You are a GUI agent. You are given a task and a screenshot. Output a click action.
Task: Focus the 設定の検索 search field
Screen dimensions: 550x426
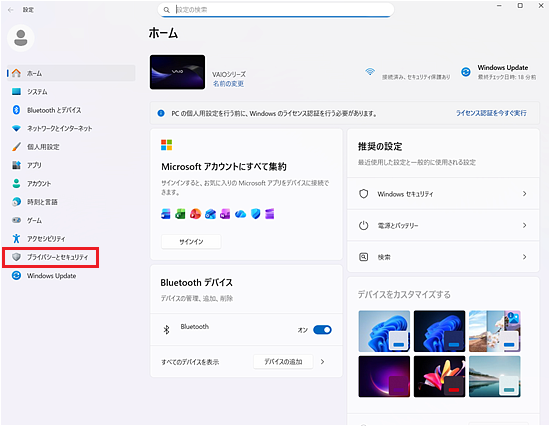tap(276, 10)
